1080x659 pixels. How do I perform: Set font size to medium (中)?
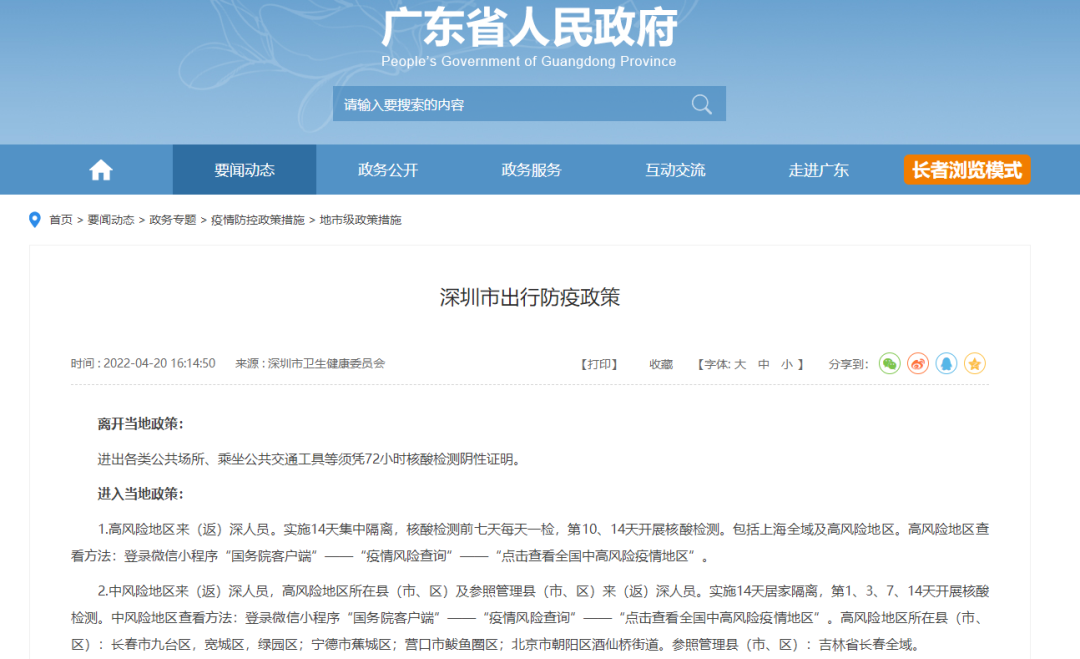tap(764, 364)
